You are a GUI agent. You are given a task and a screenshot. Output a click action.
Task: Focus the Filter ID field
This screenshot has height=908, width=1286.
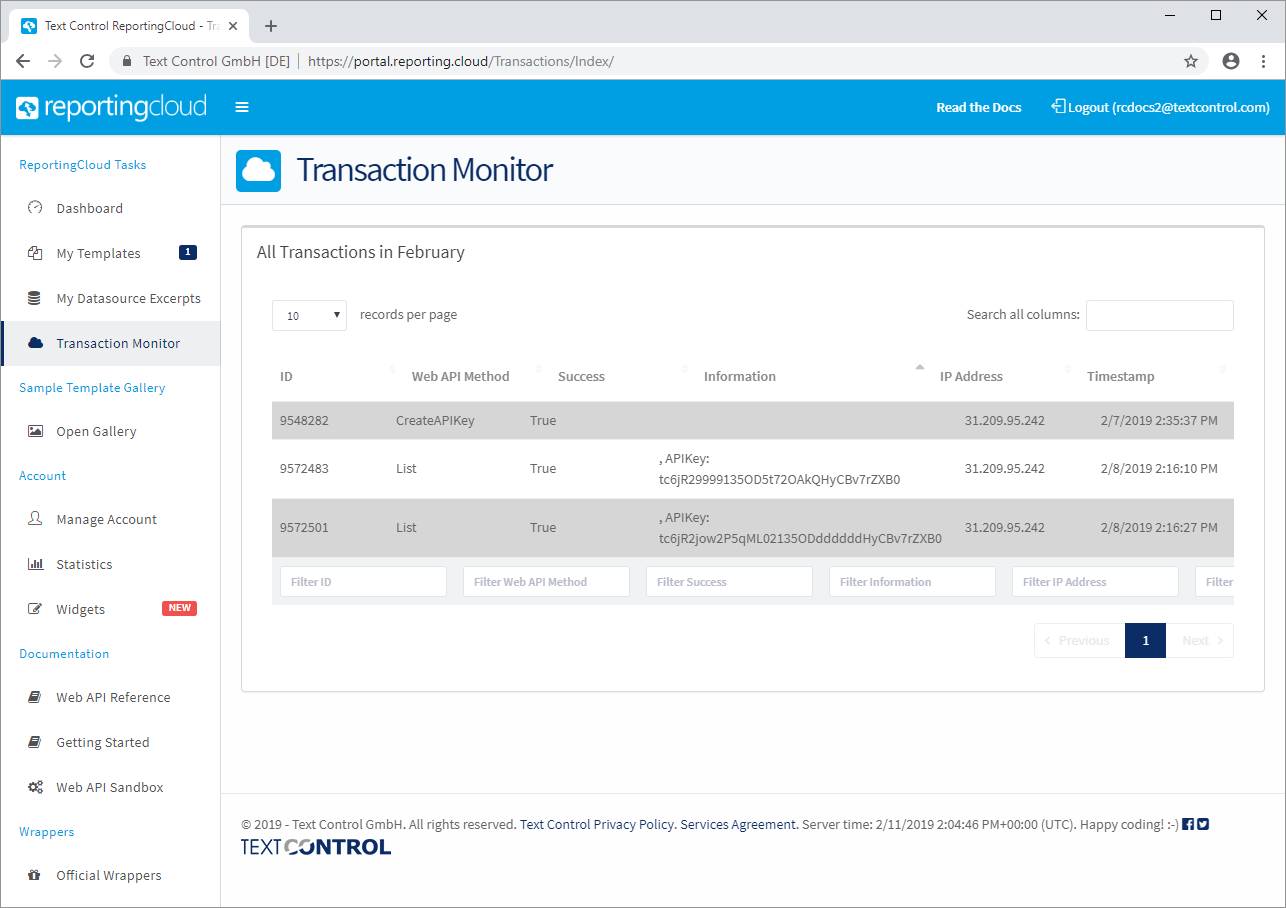pyautogui.click(x=363, y=582)
